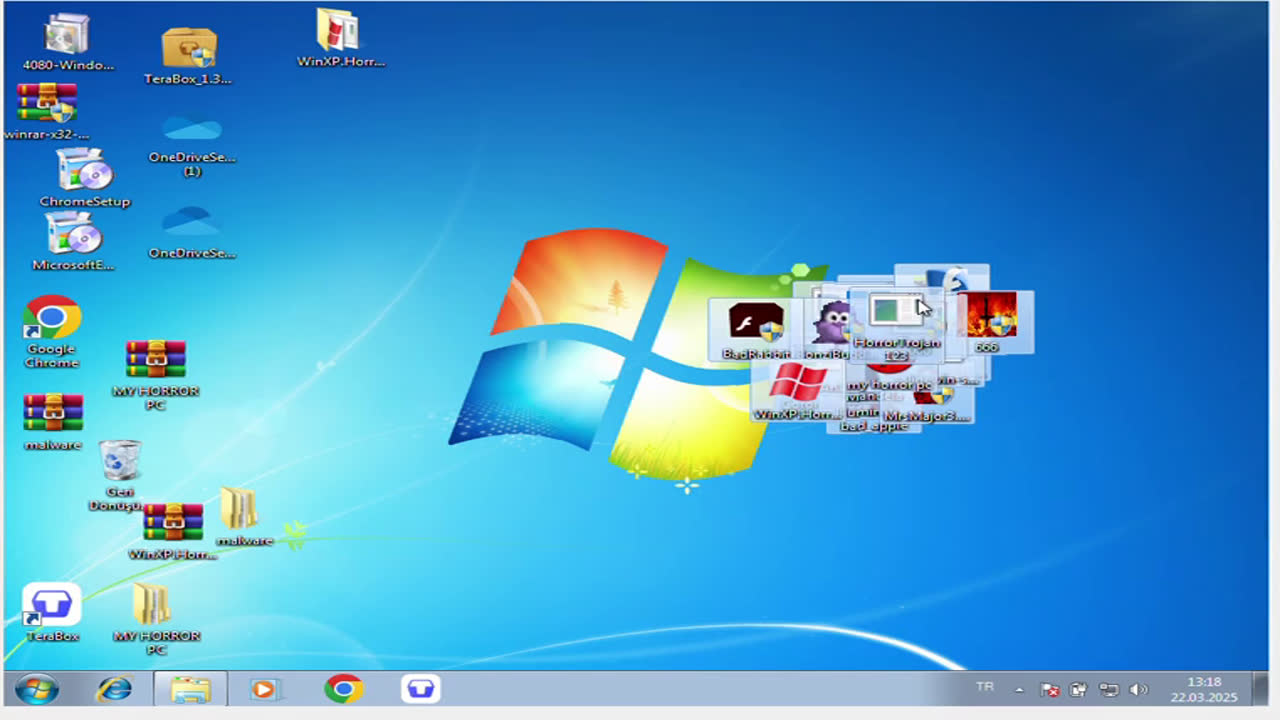Open Windows Media Player from the taskbar
Screen dimensions: 1280x720
264,689
